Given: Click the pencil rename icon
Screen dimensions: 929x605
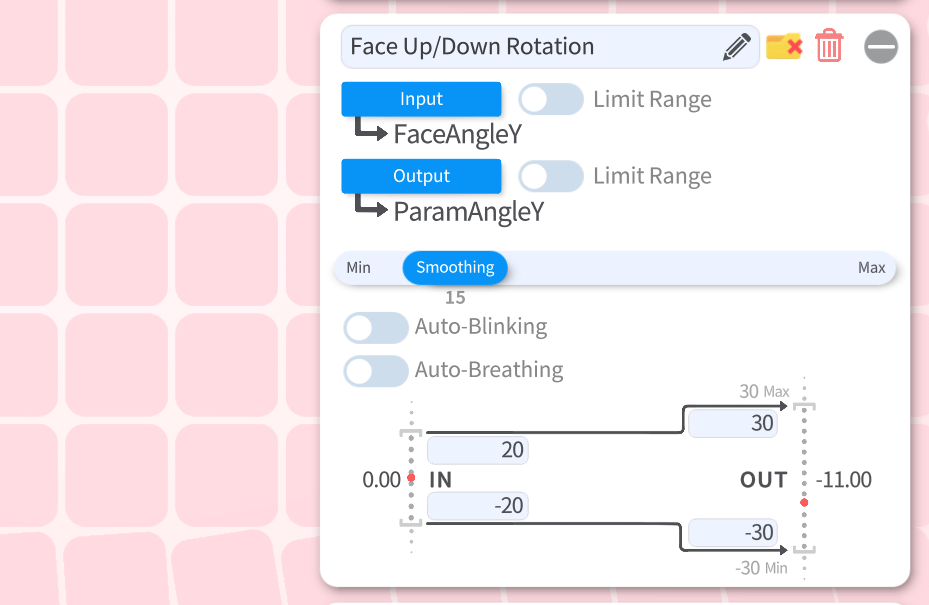Looking at the screenshot, I should pyautogui.click(x=737, y=47).
